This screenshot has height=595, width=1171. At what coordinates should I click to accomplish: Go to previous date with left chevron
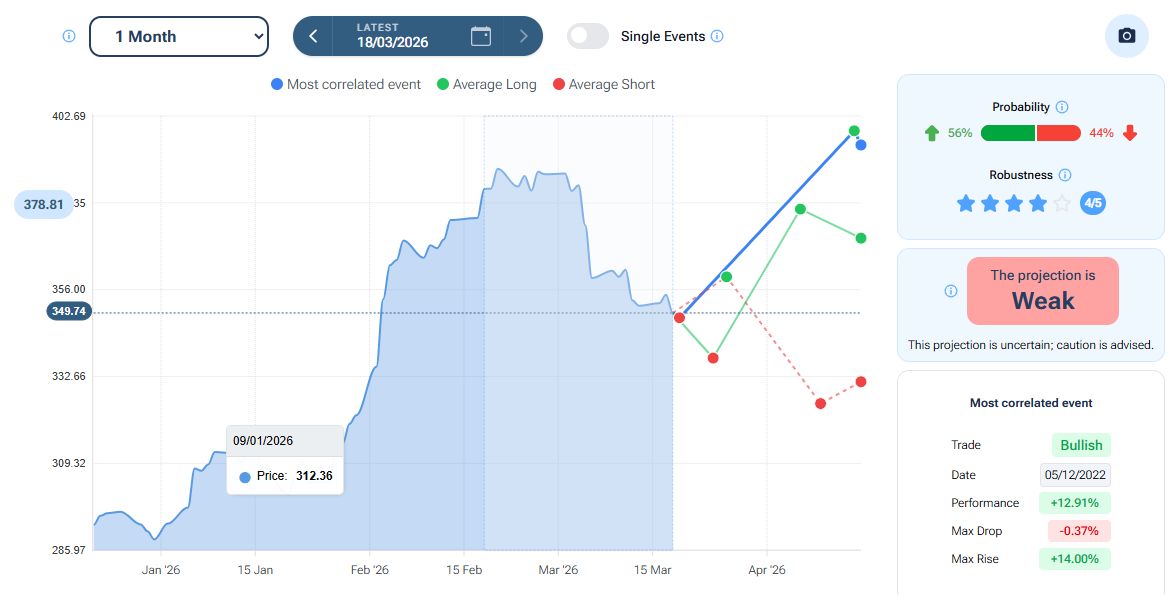(313, 36)
